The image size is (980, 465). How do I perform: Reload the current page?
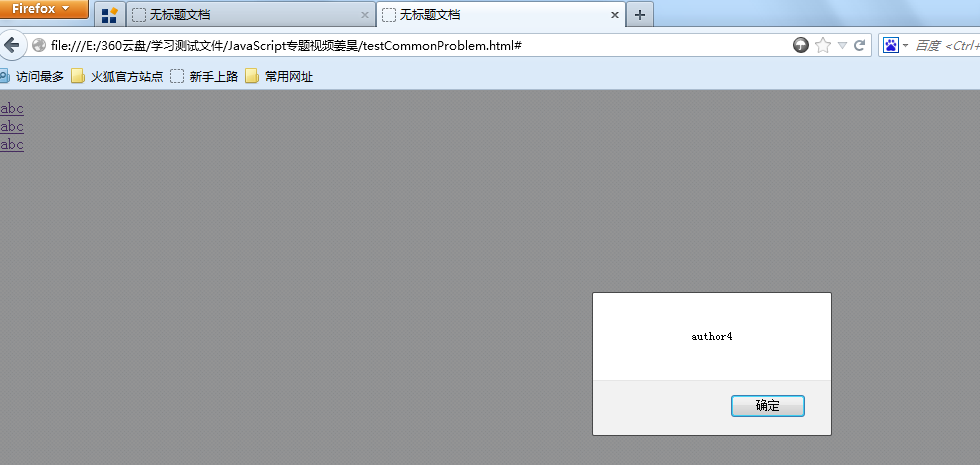860,45
